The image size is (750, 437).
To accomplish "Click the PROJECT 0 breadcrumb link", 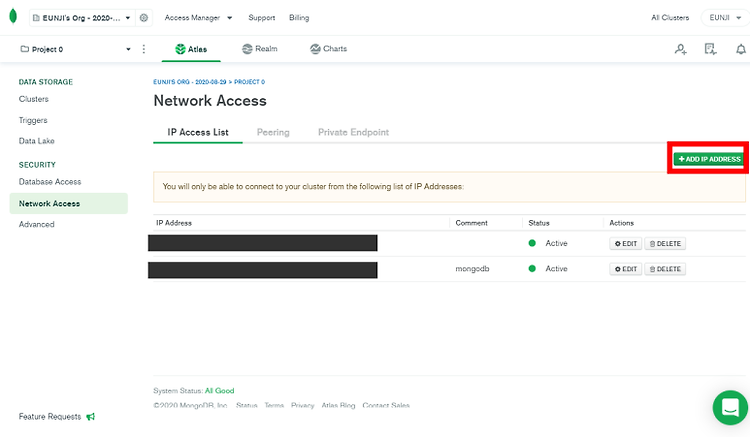I will [x=249, y=82].
